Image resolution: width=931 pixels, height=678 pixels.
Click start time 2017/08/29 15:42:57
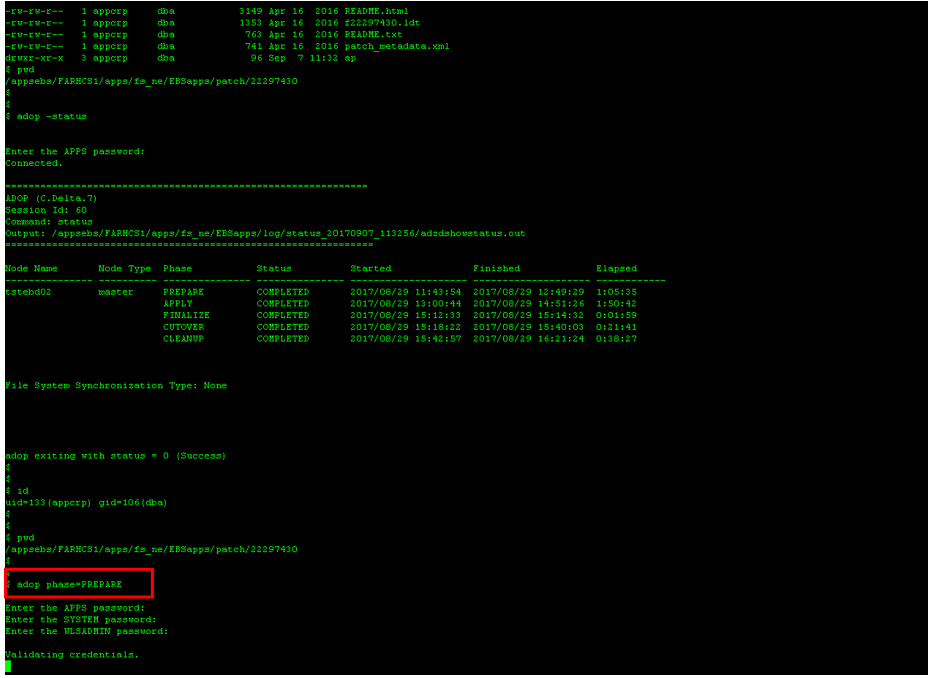point(406,339)
